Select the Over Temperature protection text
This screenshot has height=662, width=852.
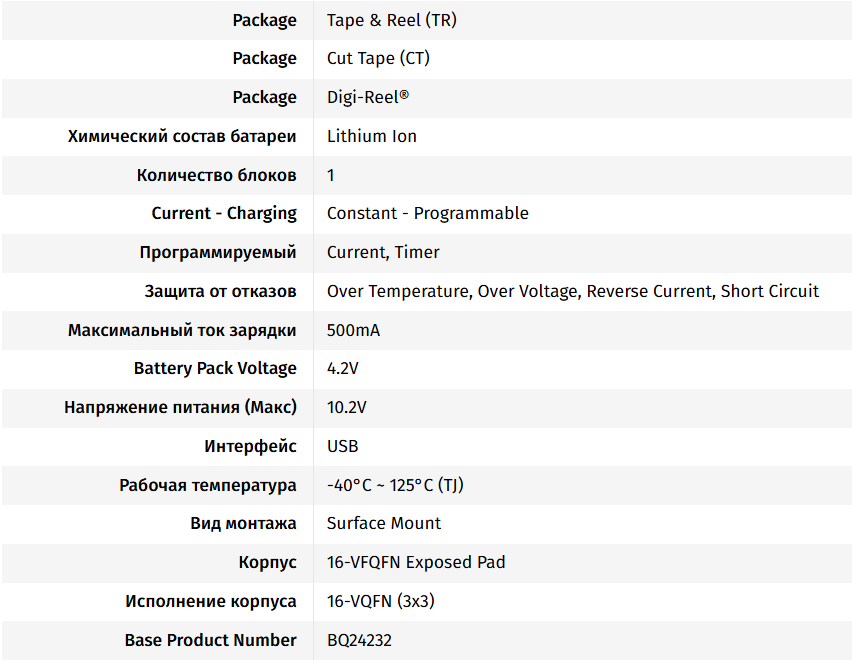pos(398,291)
